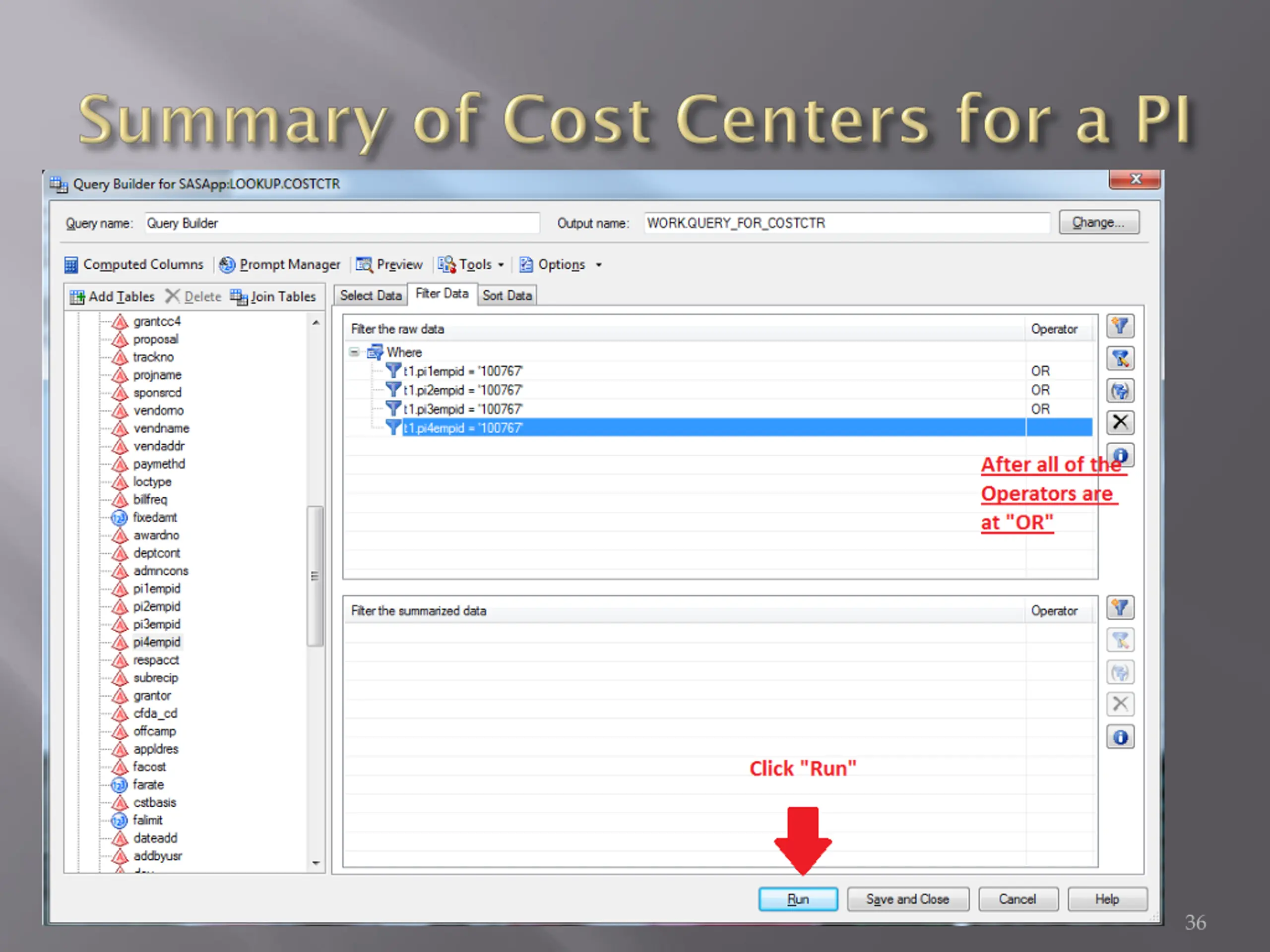Click the new filter icon for raw data
Screen dimensions: 1270x952
[1120, 327]
